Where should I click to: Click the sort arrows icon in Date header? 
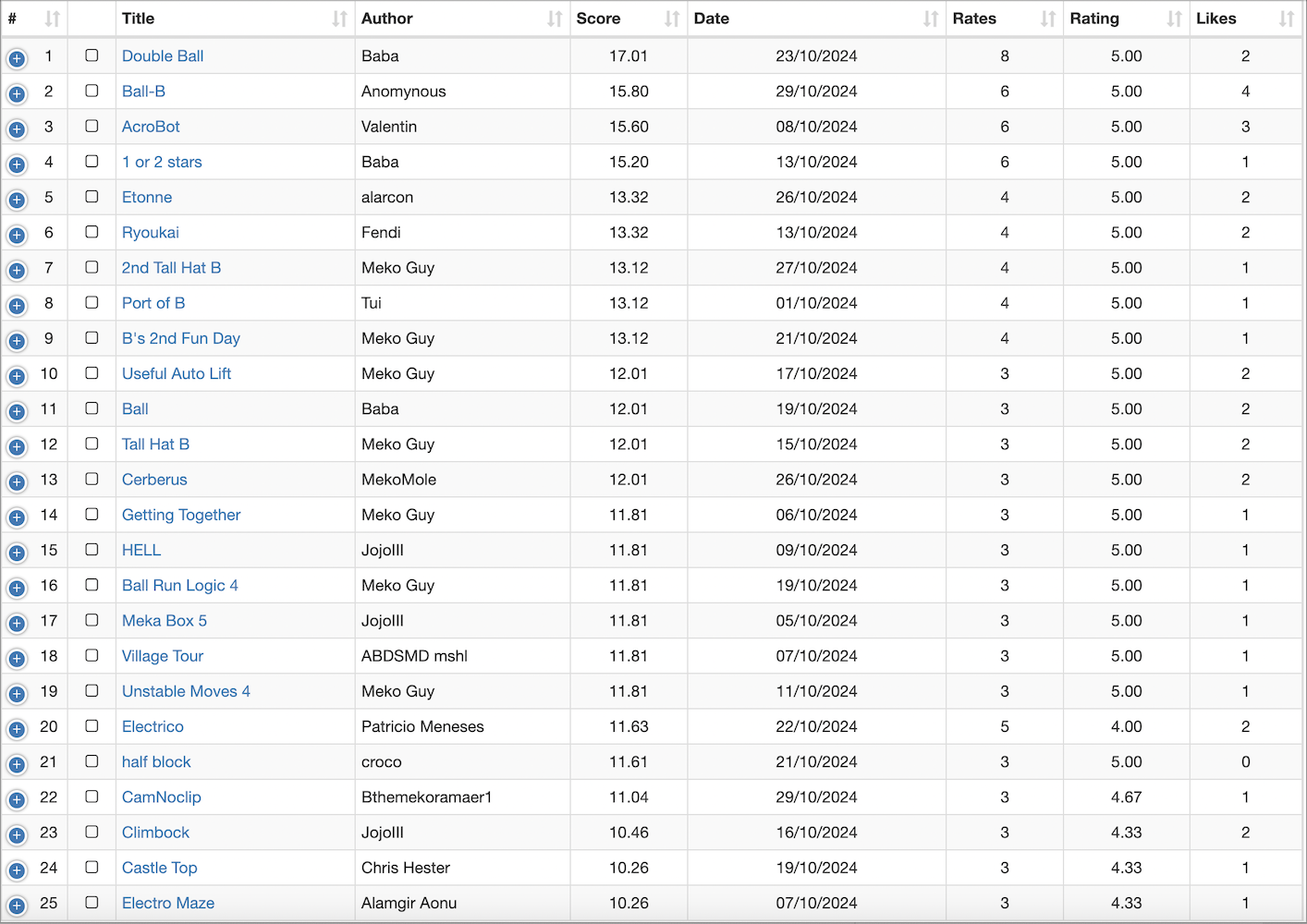(x=931, y=18)
